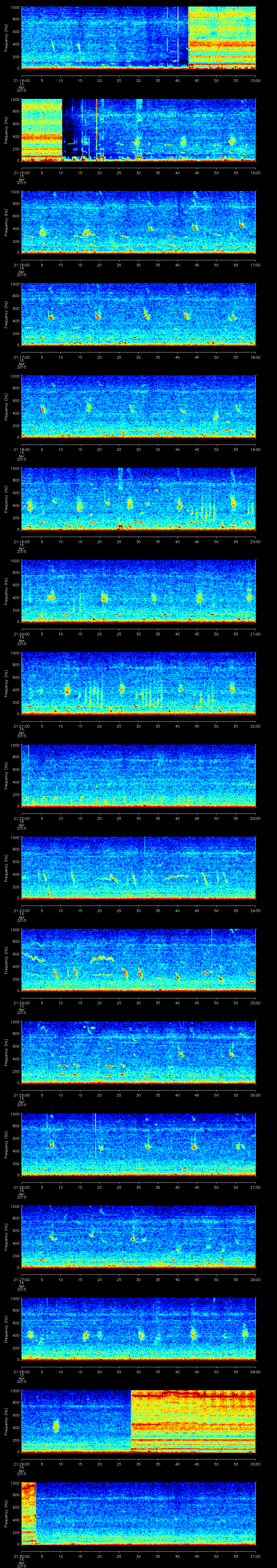
Task: Click the 21:00 end time label
Action: point(256,634)
